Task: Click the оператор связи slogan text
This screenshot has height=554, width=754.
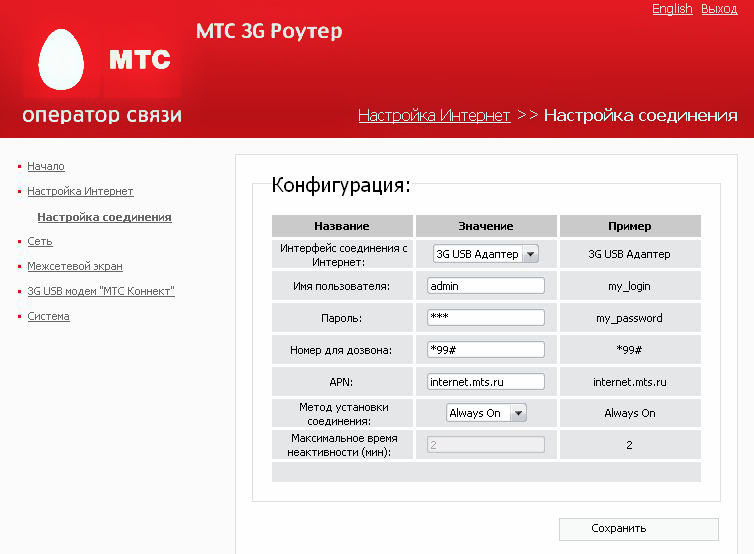Action: [x=102, y=115]
